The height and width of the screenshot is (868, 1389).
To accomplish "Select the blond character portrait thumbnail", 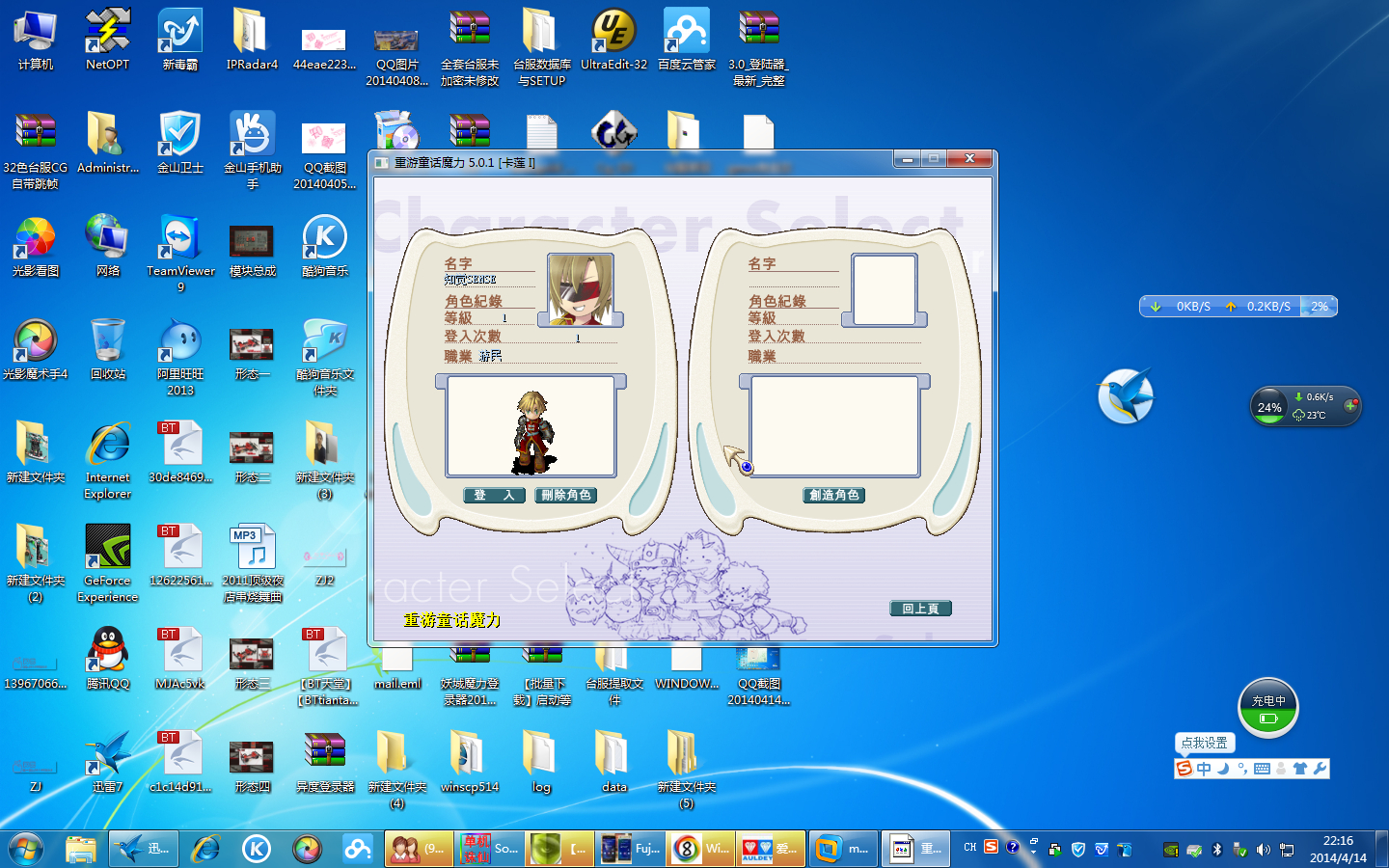I will (x=581, y=289).
